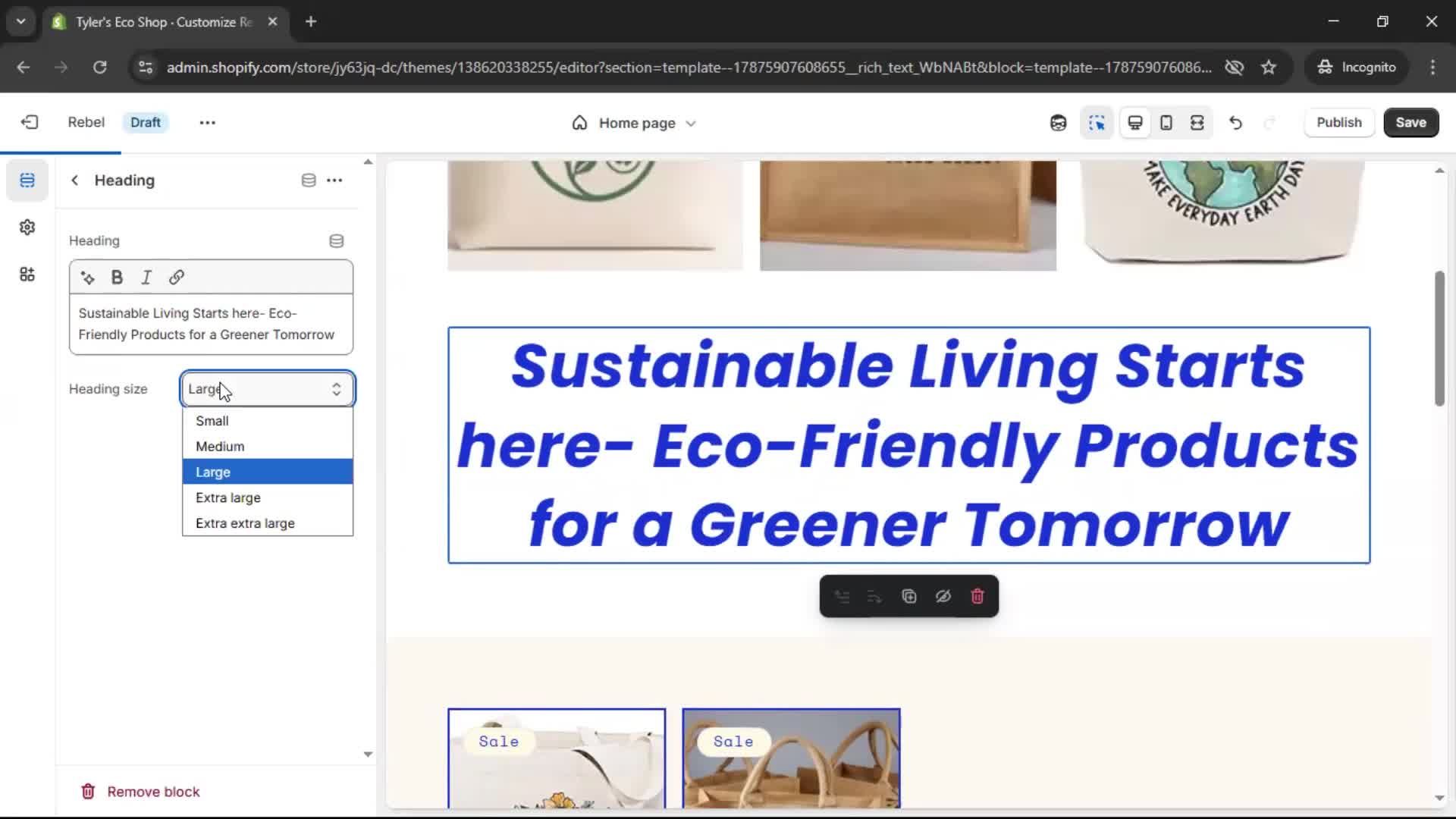Open theme actions three-dots next to Draft

click(207, 123)
